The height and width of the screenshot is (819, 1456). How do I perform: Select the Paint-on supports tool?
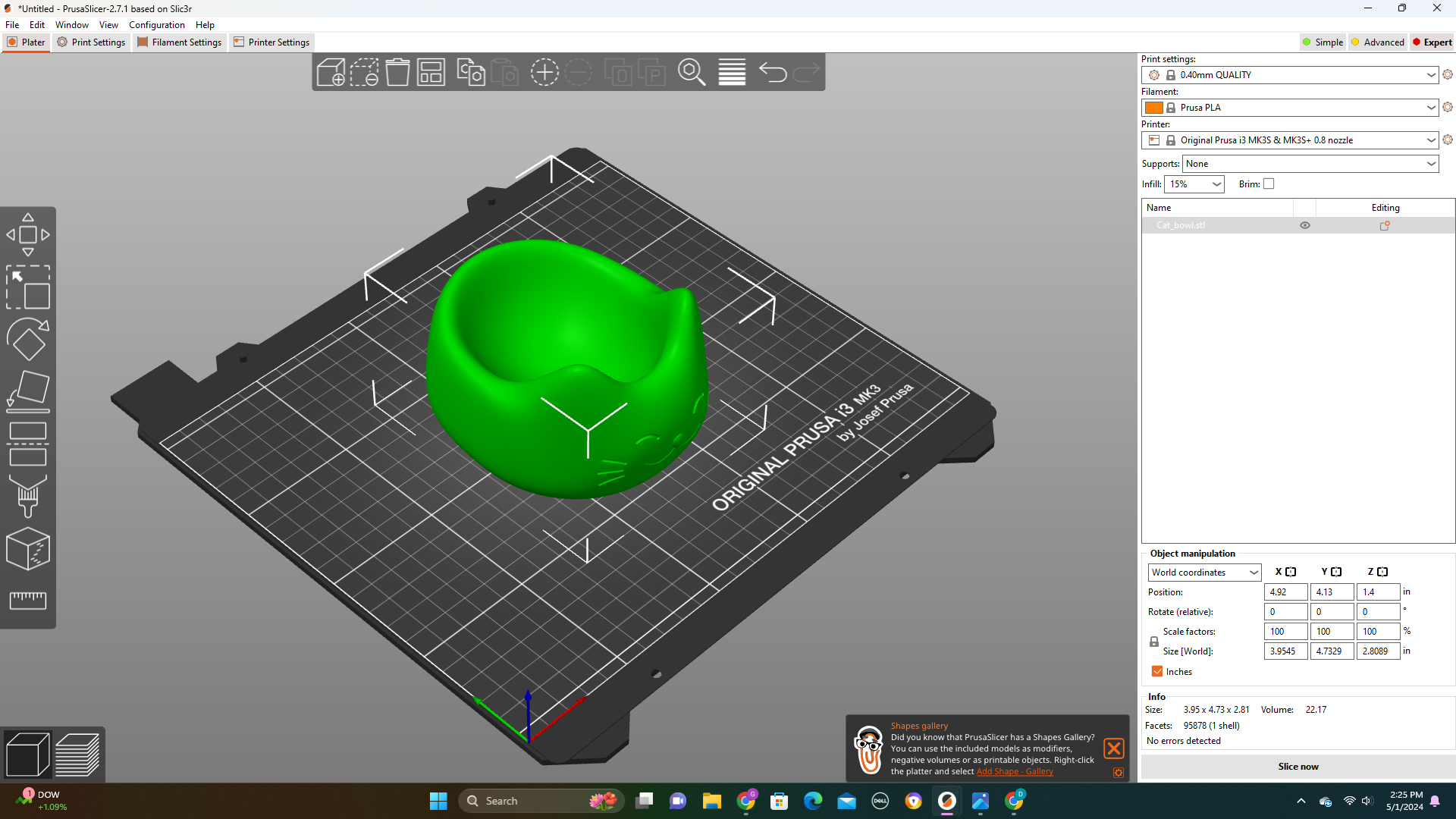(x=28, y=496)
